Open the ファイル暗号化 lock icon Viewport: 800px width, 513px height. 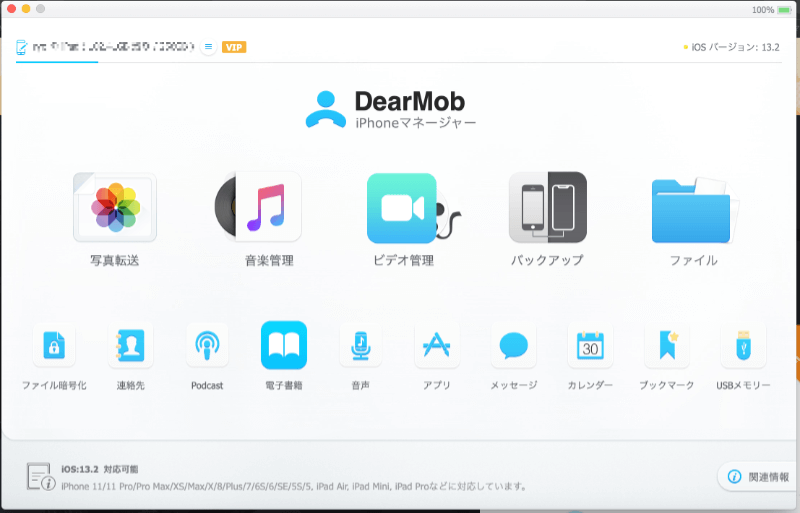54,346
